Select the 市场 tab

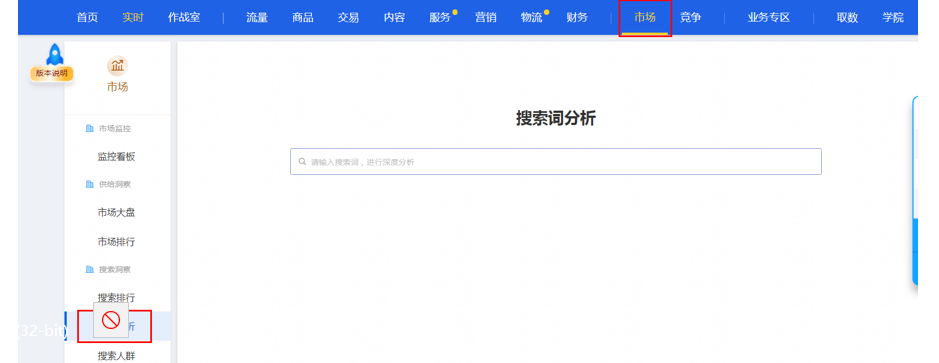click(x=645, y=17)
